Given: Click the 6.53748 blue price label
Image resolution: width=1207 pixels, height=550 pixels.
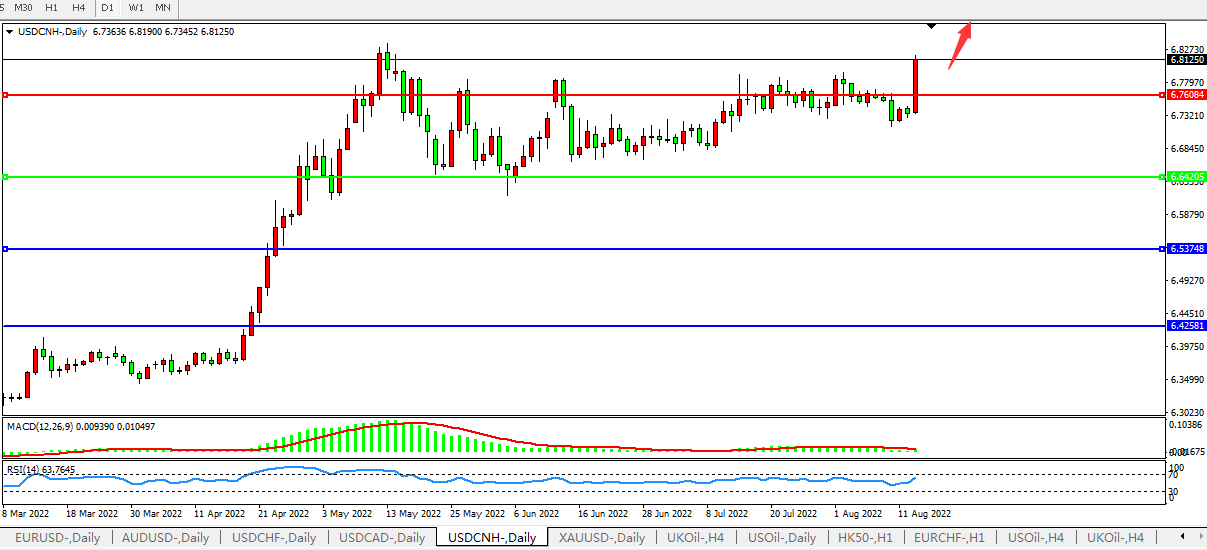Looking at the screenshot, I should tap(1185, 249).
